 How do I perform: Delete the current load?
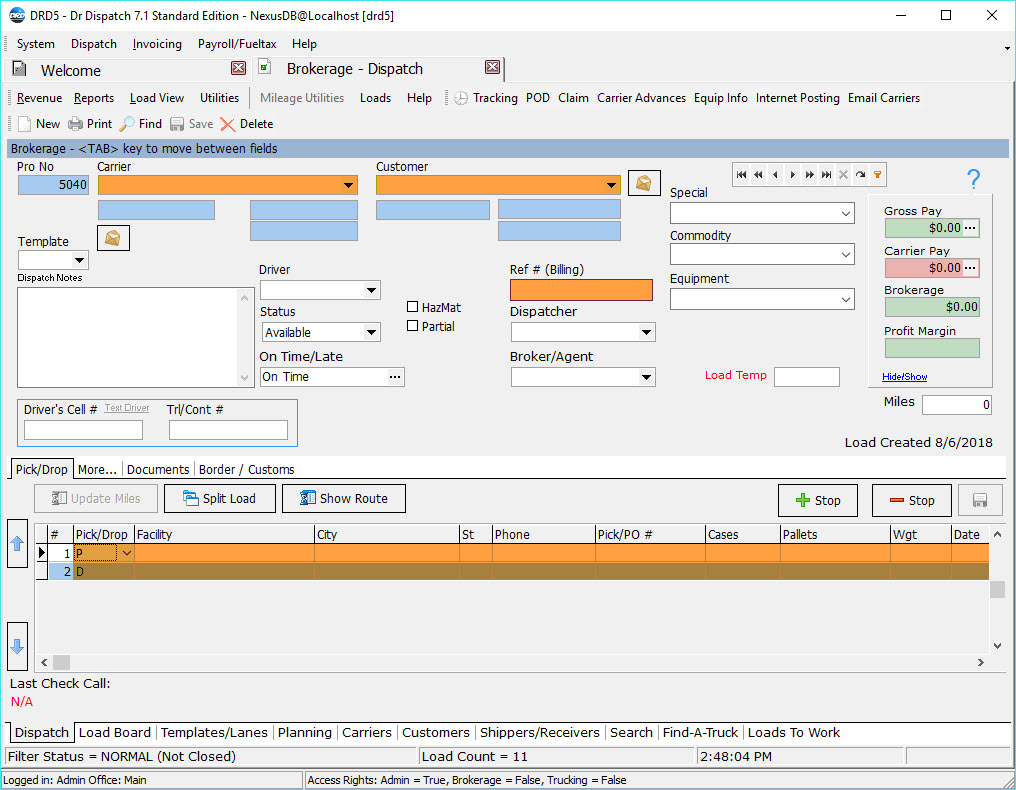click(x=246, y=124)
